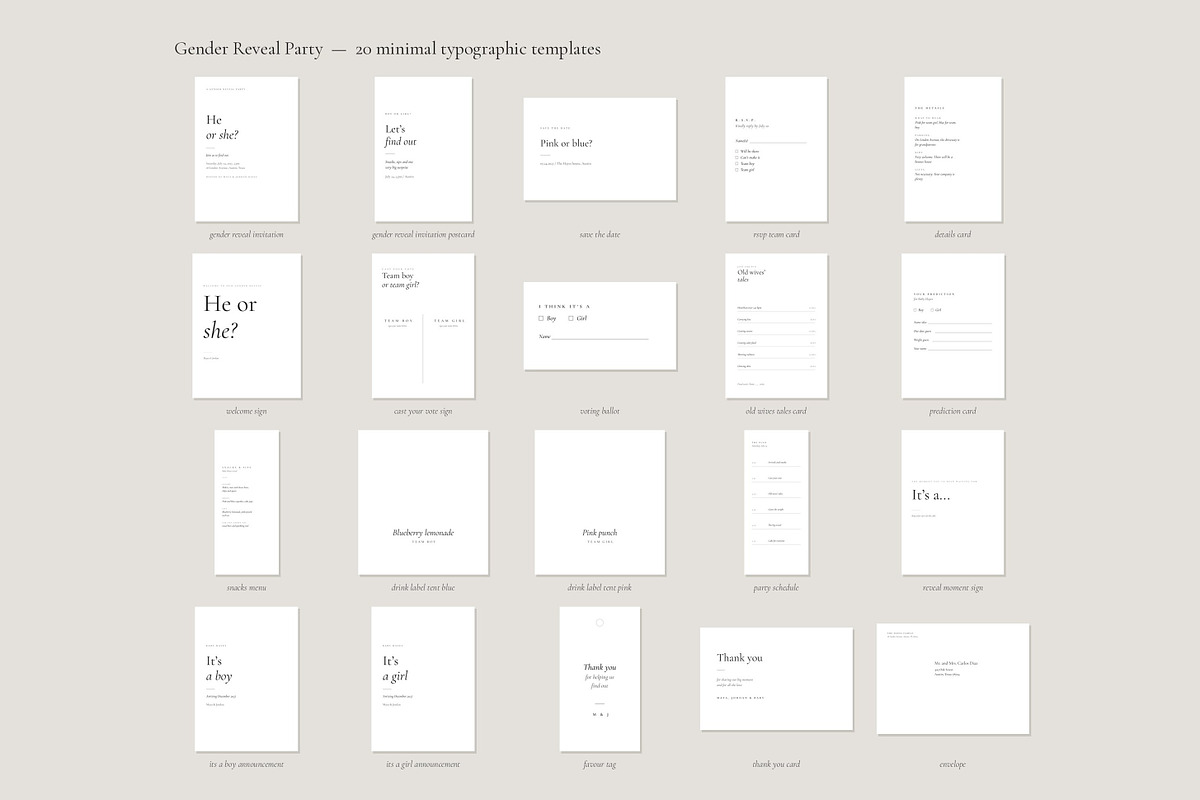Click the 'drink label tent pink' caption
Viewport: 1200px width, 800px height.
(x=600, y=588)
